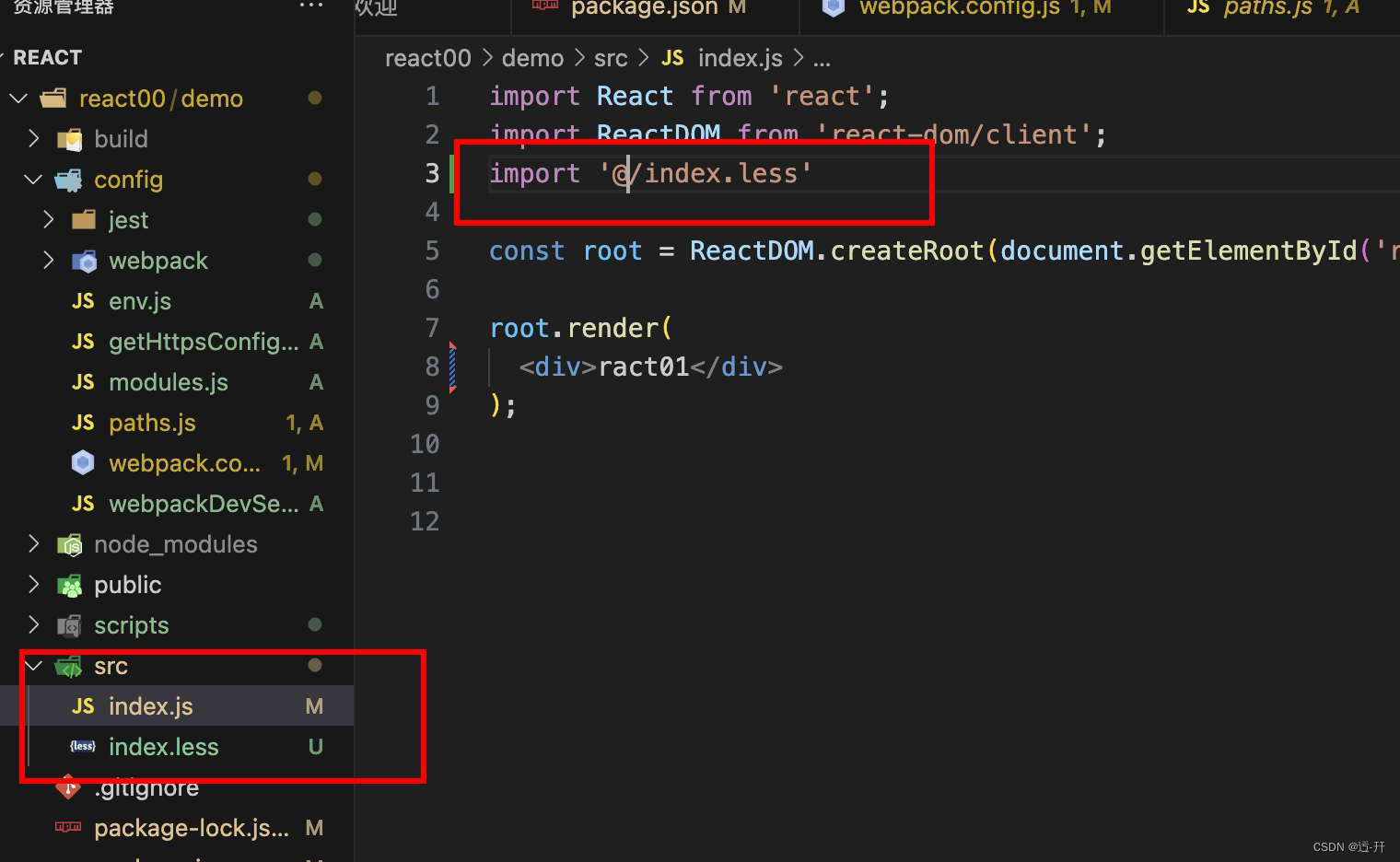Click the webpack folder icon
This screenshot has height=862, width=1400.
pos(84,261)
